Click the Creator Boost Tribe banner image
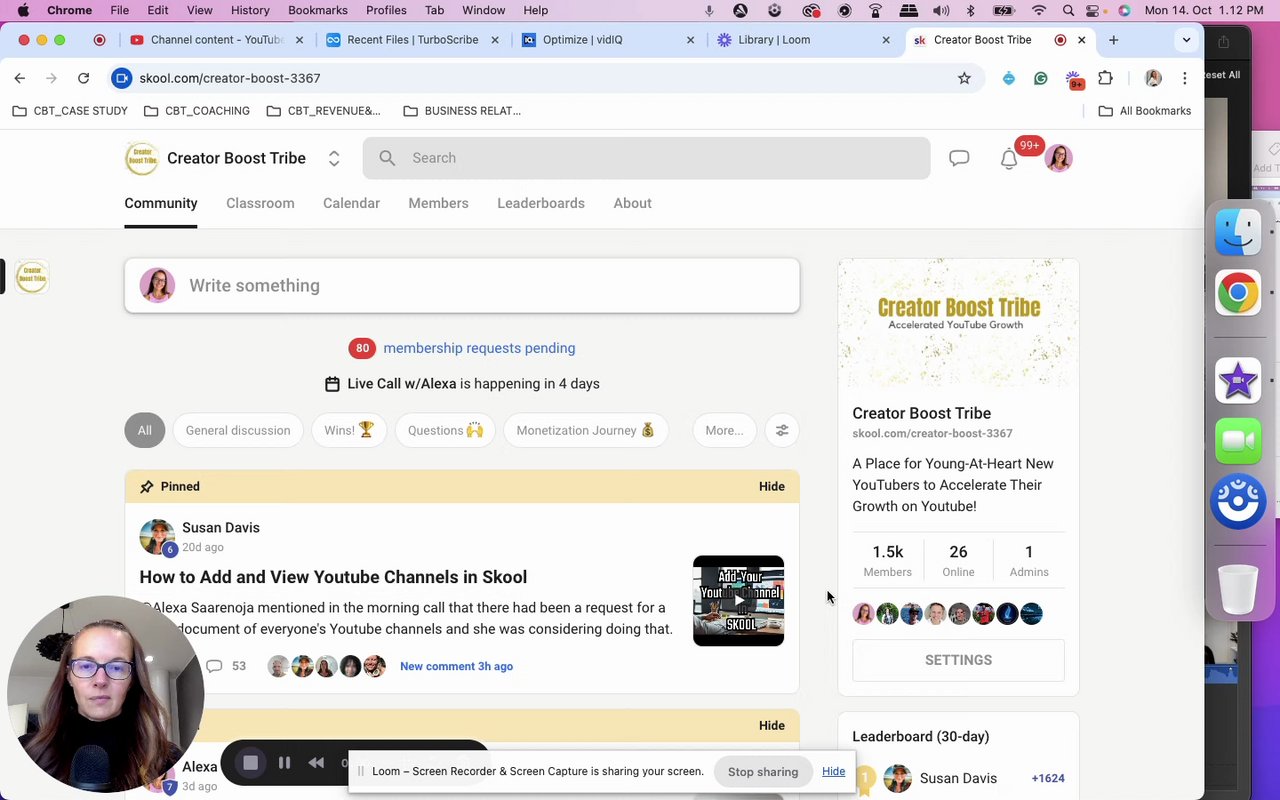Image resolution: width=1280 pixels, height=800 pixels. pyautogui.click(x=958, y=323)
